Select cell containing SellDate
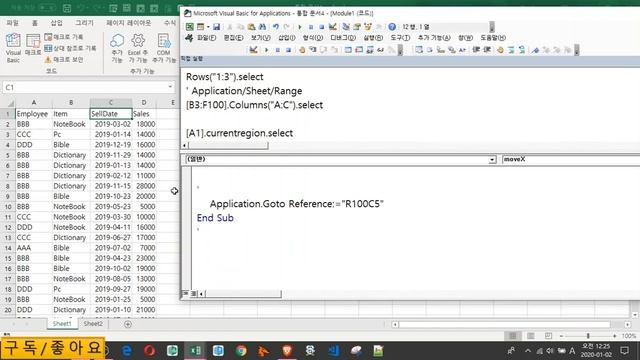Image resolution: width=640 pixels, height=360 pixels. [111, 113]
